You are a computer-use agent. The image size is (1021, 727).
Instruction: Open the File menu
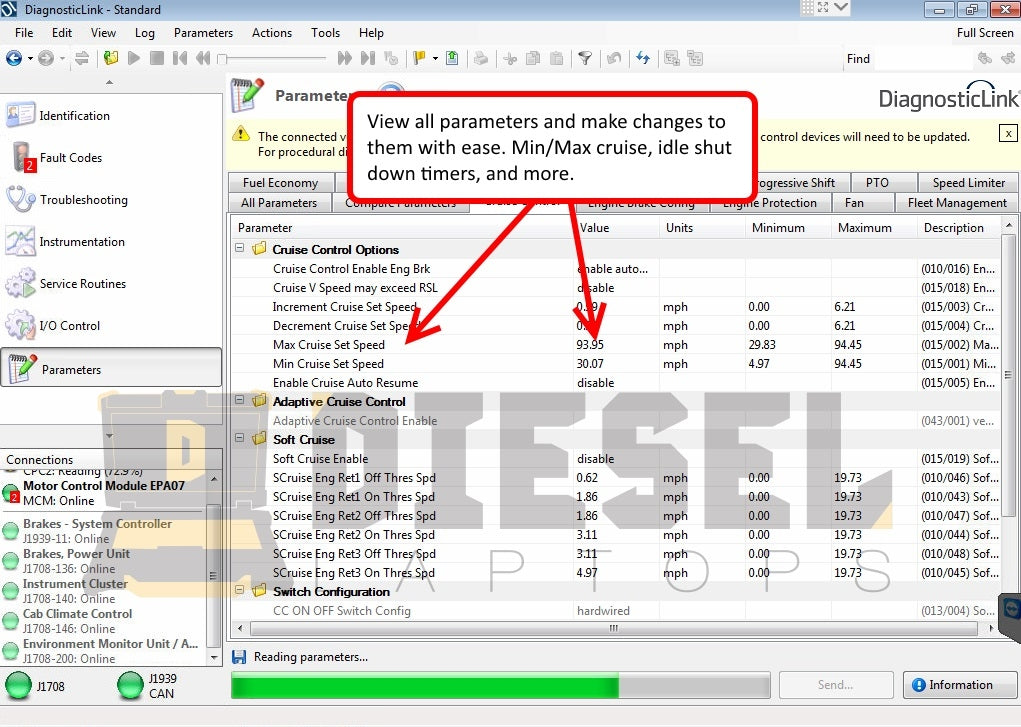click(x=24, y=33)
